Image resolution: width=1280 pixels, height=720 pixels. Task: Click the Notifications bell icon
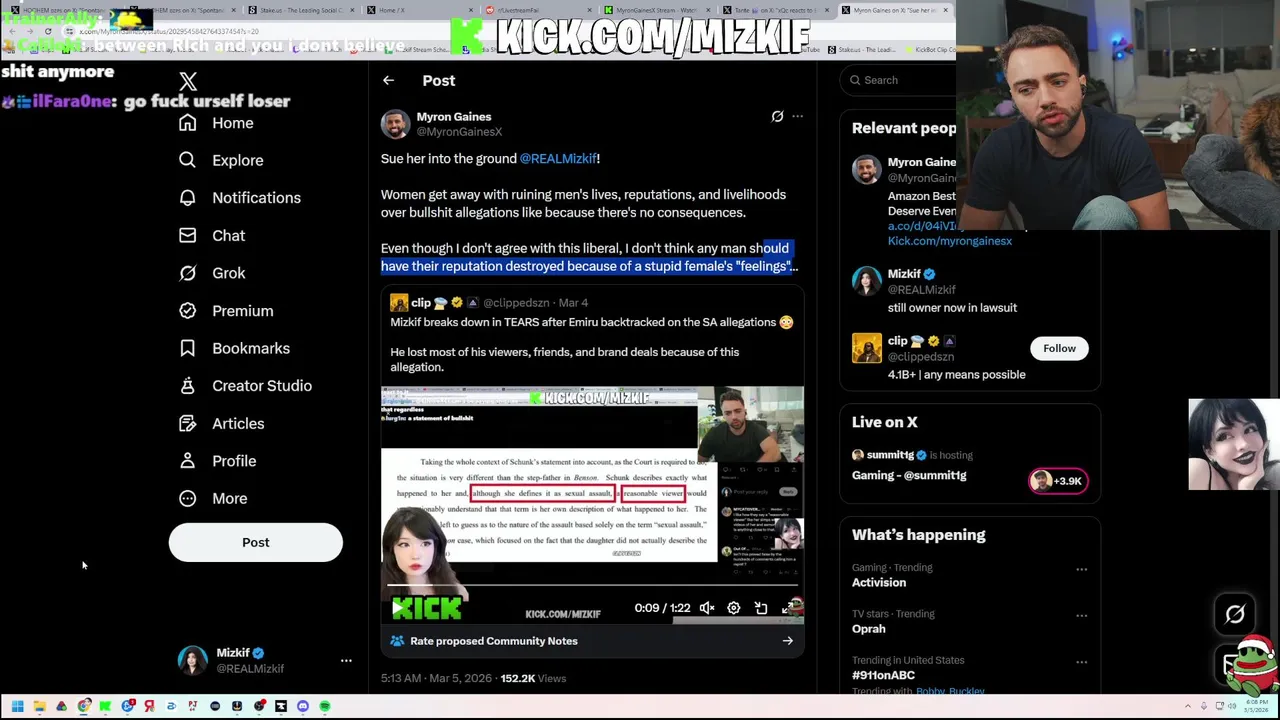coord(187,198)
